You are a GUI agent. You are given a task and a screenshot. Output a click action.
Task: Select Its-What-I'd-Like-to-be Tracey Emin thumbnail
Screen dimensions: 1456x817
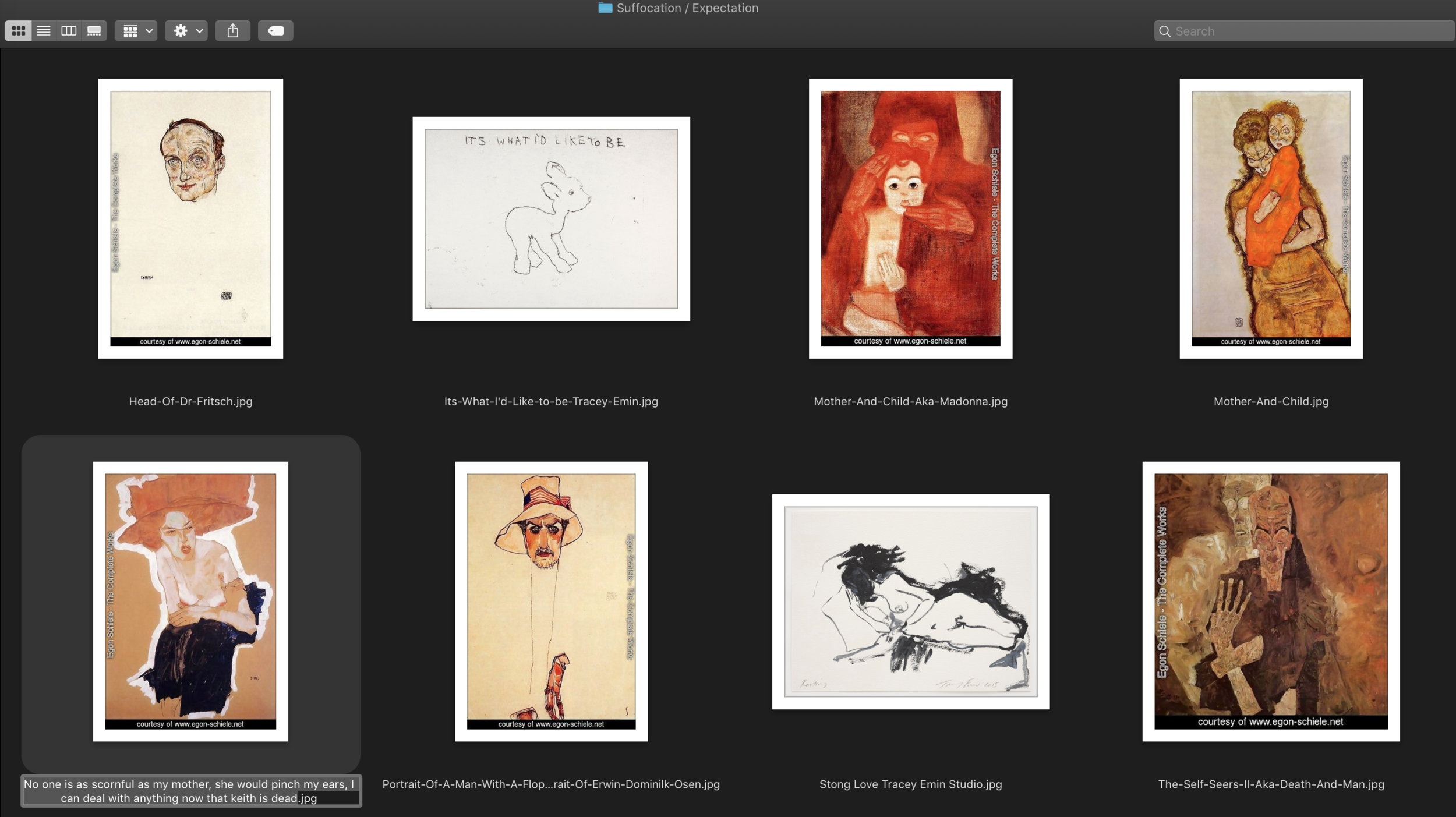pos(551,218)
